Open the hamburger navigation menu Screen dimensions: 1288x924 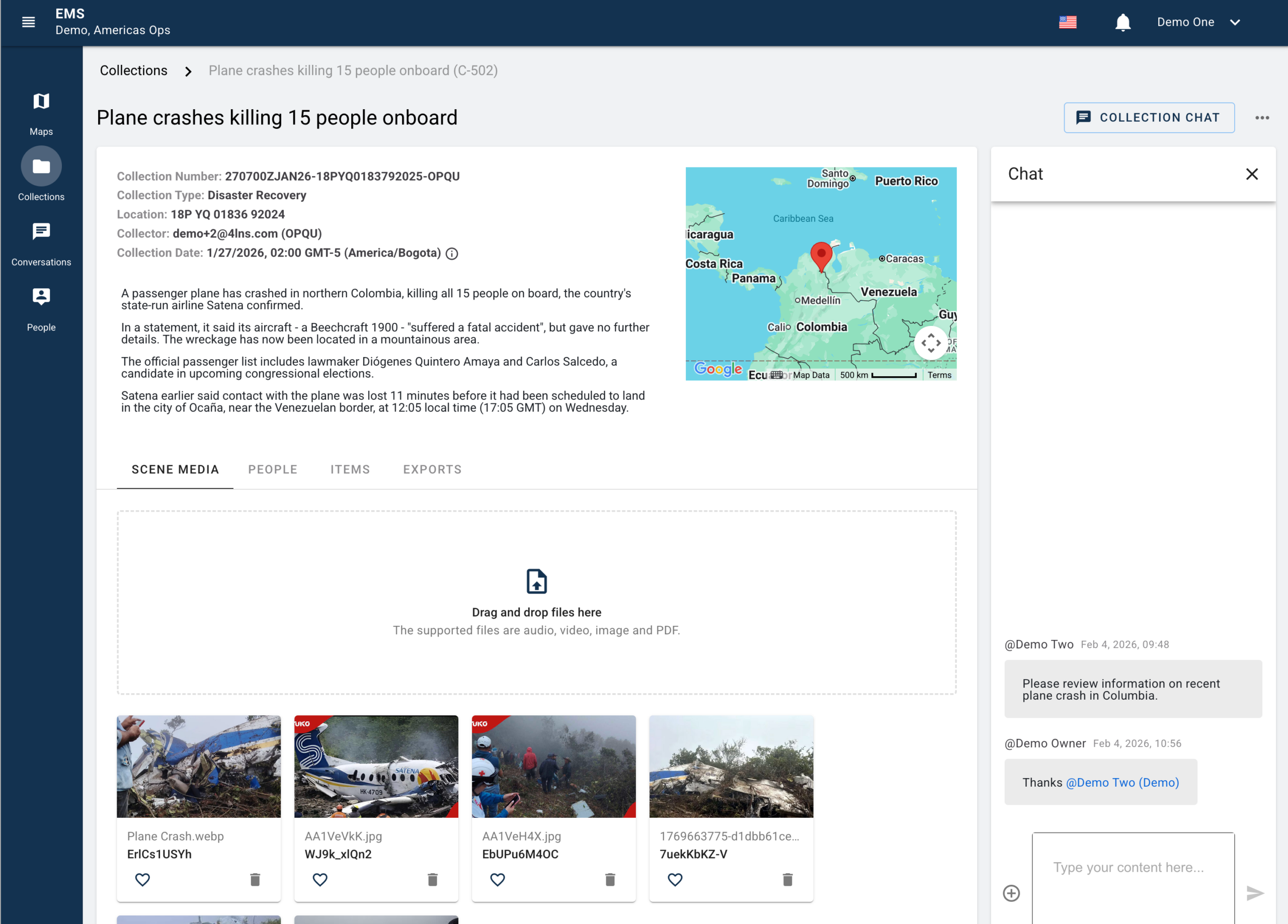pos(28,22)
